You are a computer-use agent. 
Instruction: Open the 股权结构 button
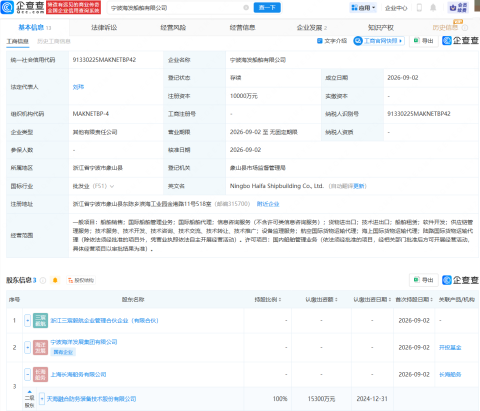click(81, 280)
